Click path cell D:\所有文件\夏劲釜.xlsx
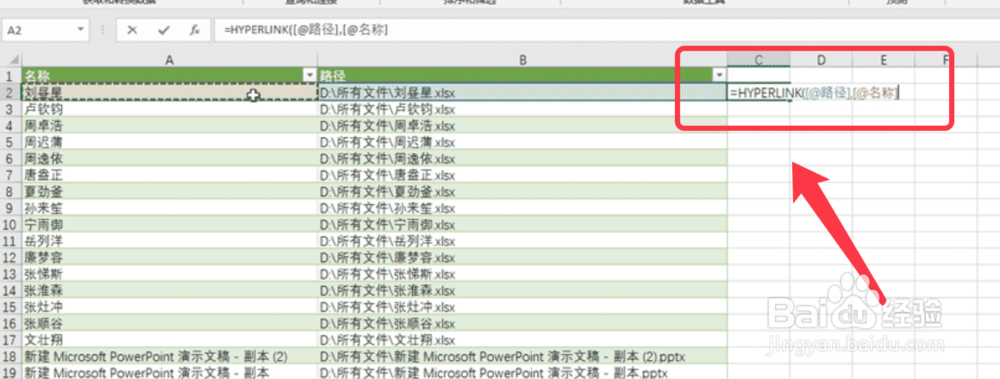Image resolution: width=1000 pixels, height=379 pixels. 522,191
